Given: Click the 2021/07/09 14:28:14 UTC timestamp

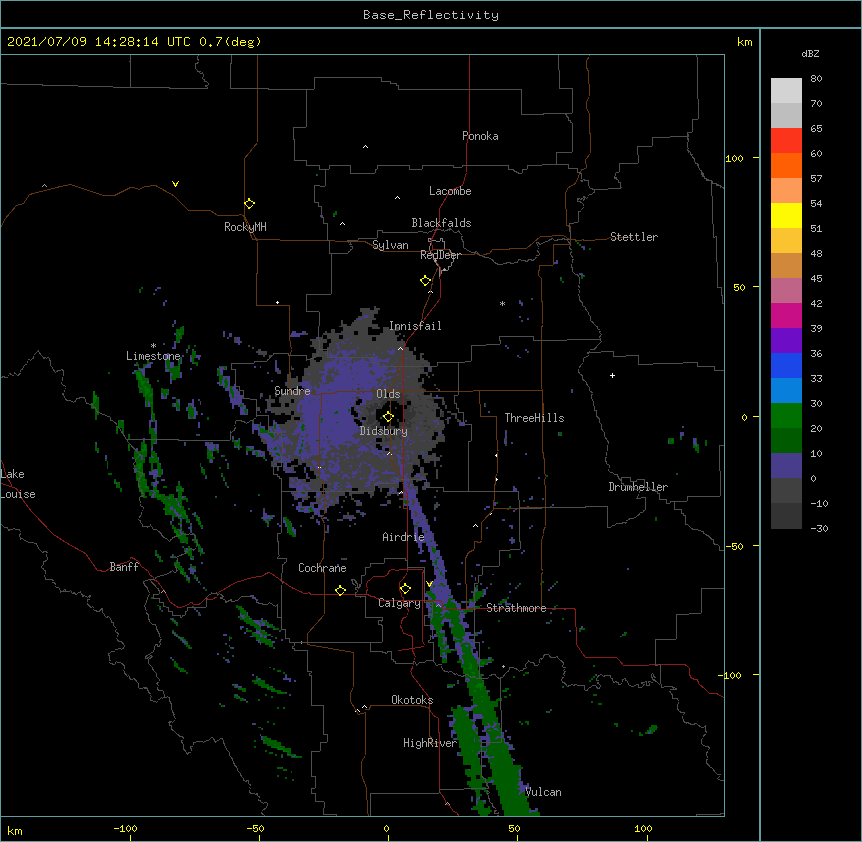Looking at the screenshot, I should coord(99,42).
